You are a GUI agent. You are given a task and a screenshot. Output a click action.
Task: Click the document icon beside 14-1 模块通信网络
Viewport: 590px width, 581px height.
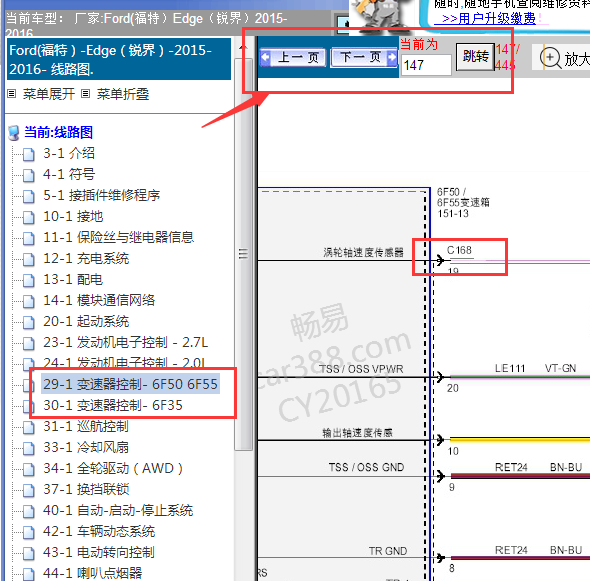pos(29,301)
